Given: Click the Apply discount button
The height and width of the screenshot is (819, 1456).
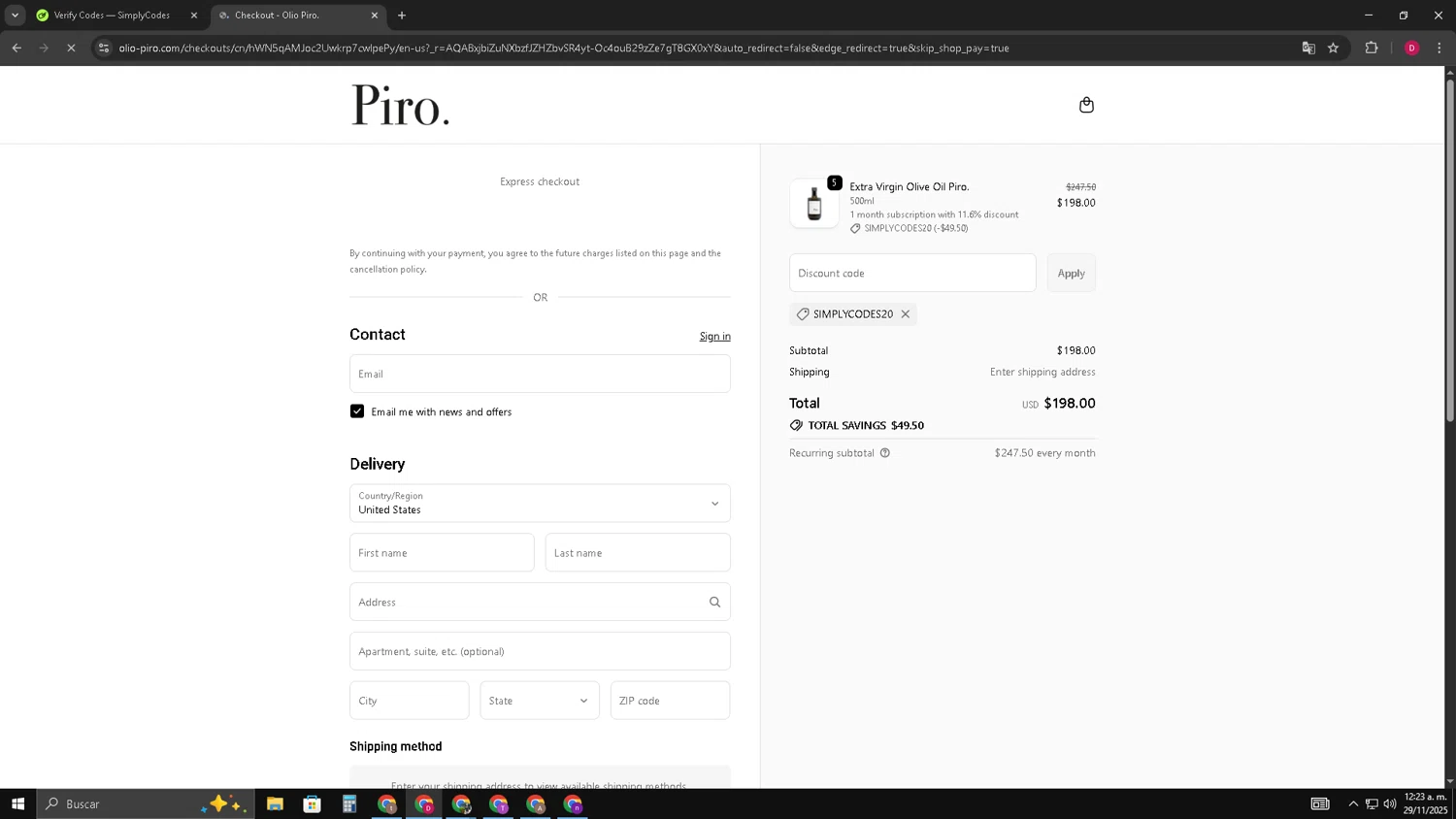Looking at the screenshot, I should (x=1072, y=274).
